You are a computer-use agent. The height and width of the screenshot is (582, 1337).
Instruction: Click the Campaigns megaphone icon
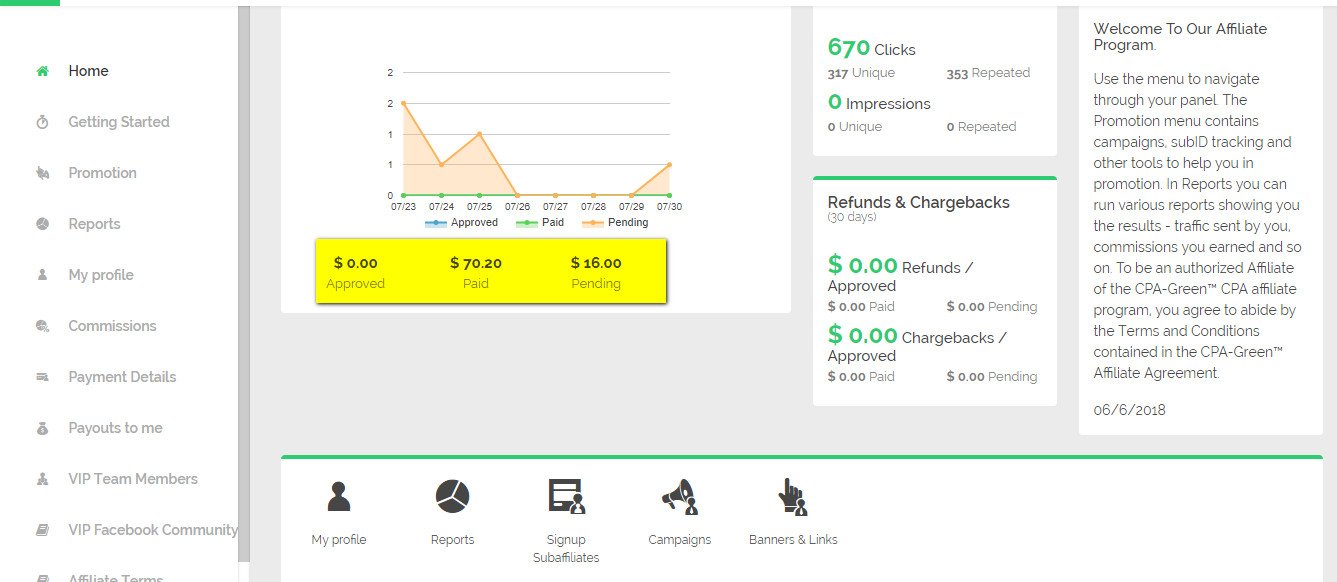679,496
